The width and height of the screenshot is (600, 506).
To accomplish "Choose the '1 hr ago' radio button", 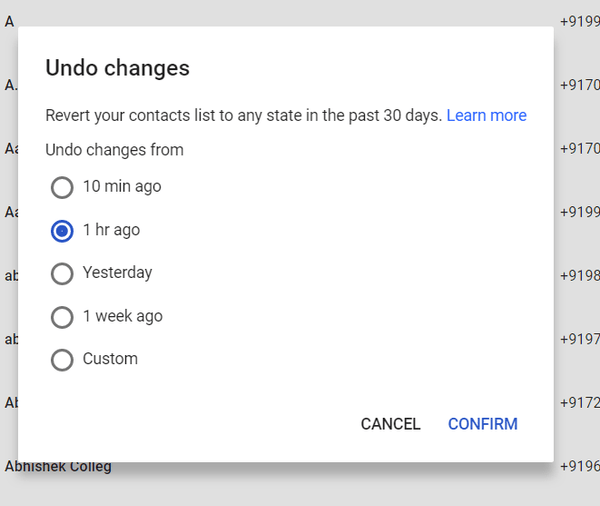I will pyautogui.click(x=62, y=231).
